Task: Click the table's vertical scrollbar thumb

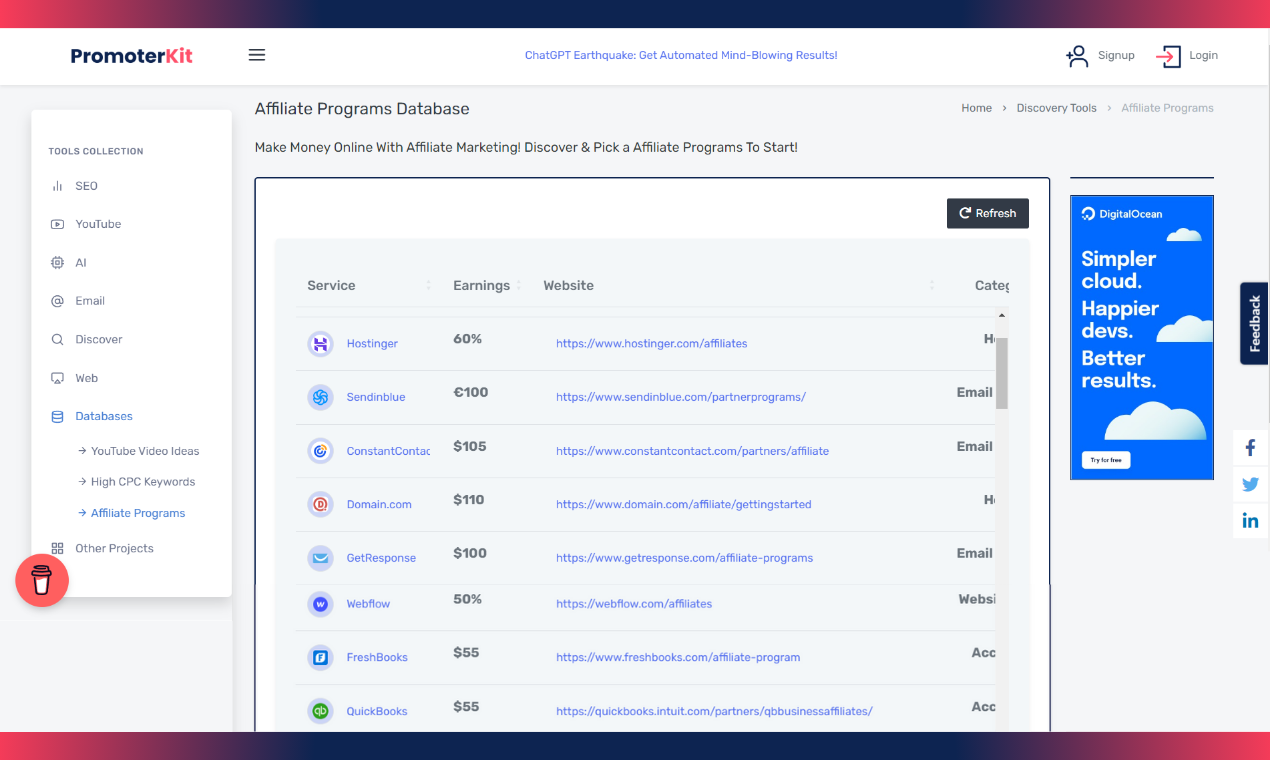Action: click(1002, 373)
